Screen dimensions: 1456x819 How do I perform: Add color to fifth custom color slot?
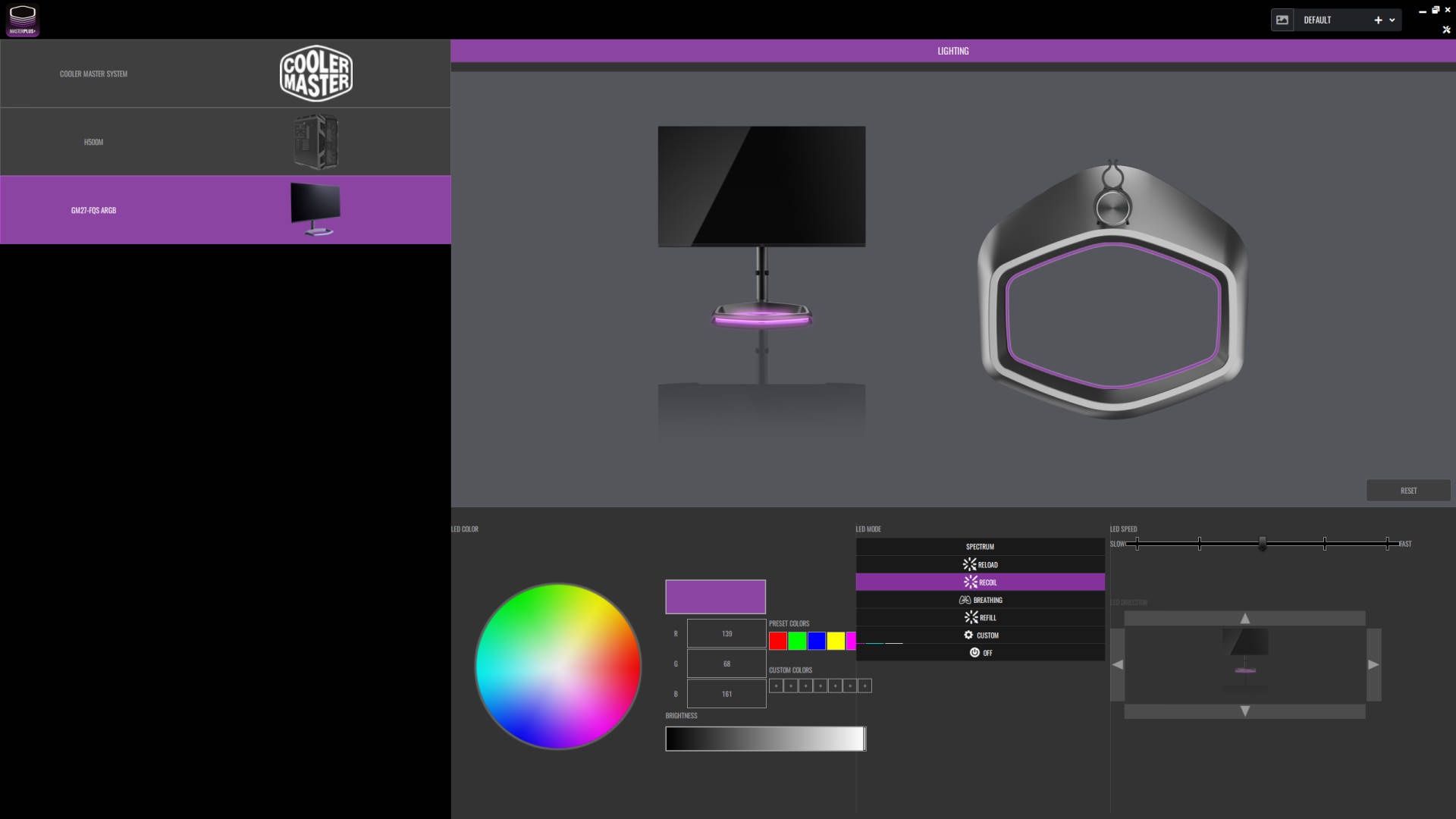(835, 686)
